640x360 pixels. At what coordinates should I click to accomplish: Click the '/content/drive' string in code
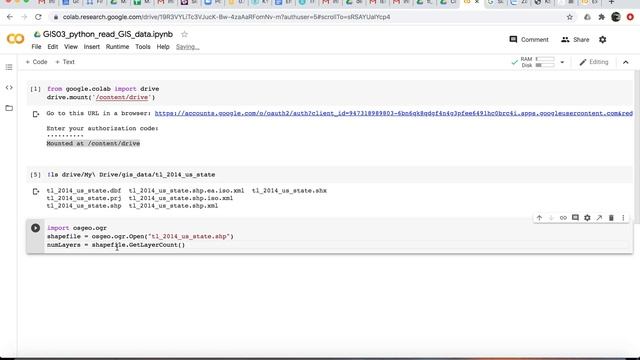[x=122, y=98]
